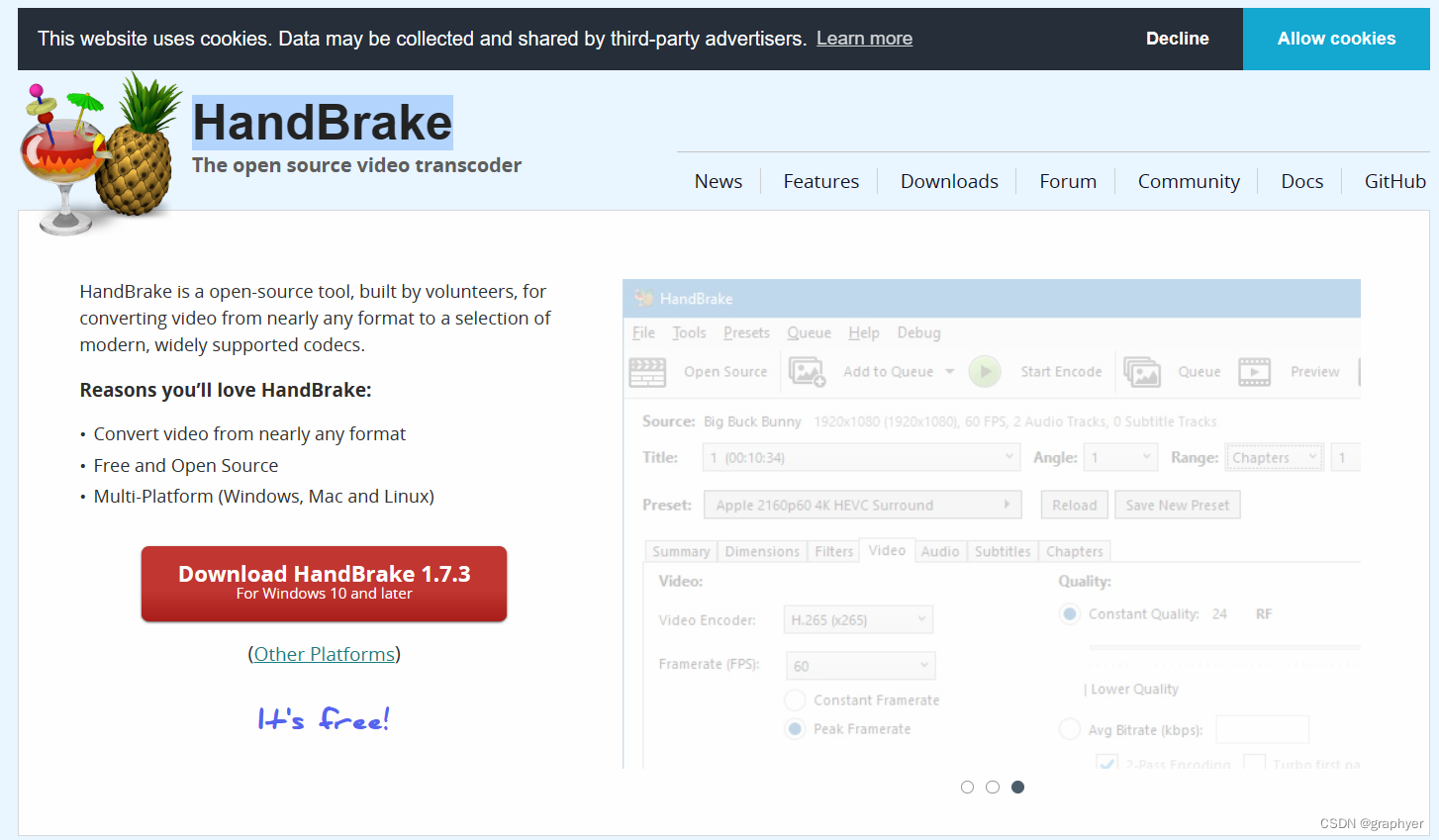This screenshot has width=1439, height=840.
Task: Click the Queue pictures icon
Action: tap(1142, 372)
